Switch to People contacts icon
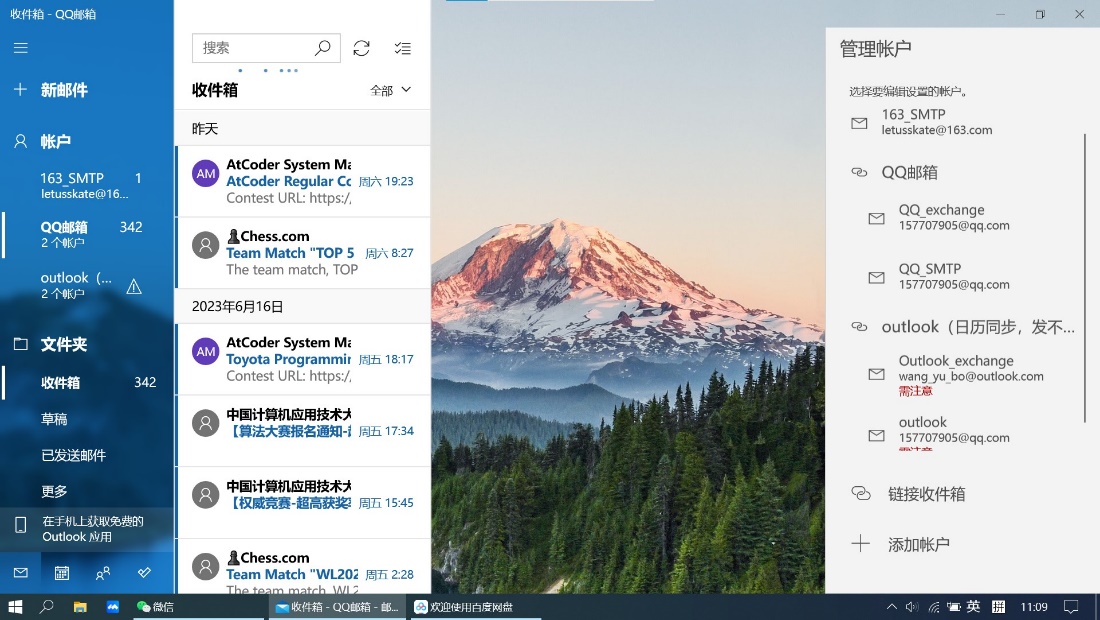This screenshot has width=1100, height=620. (x=102, y=573)
